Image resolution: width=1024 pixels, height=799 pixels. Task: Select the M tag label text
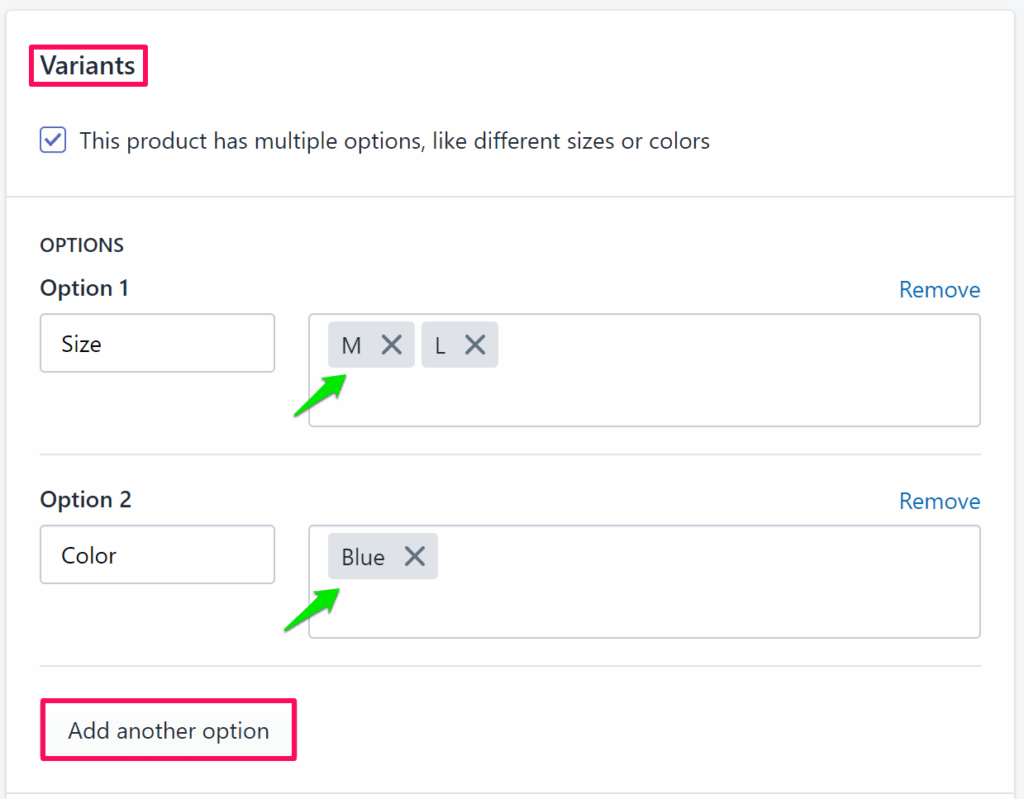351,346
